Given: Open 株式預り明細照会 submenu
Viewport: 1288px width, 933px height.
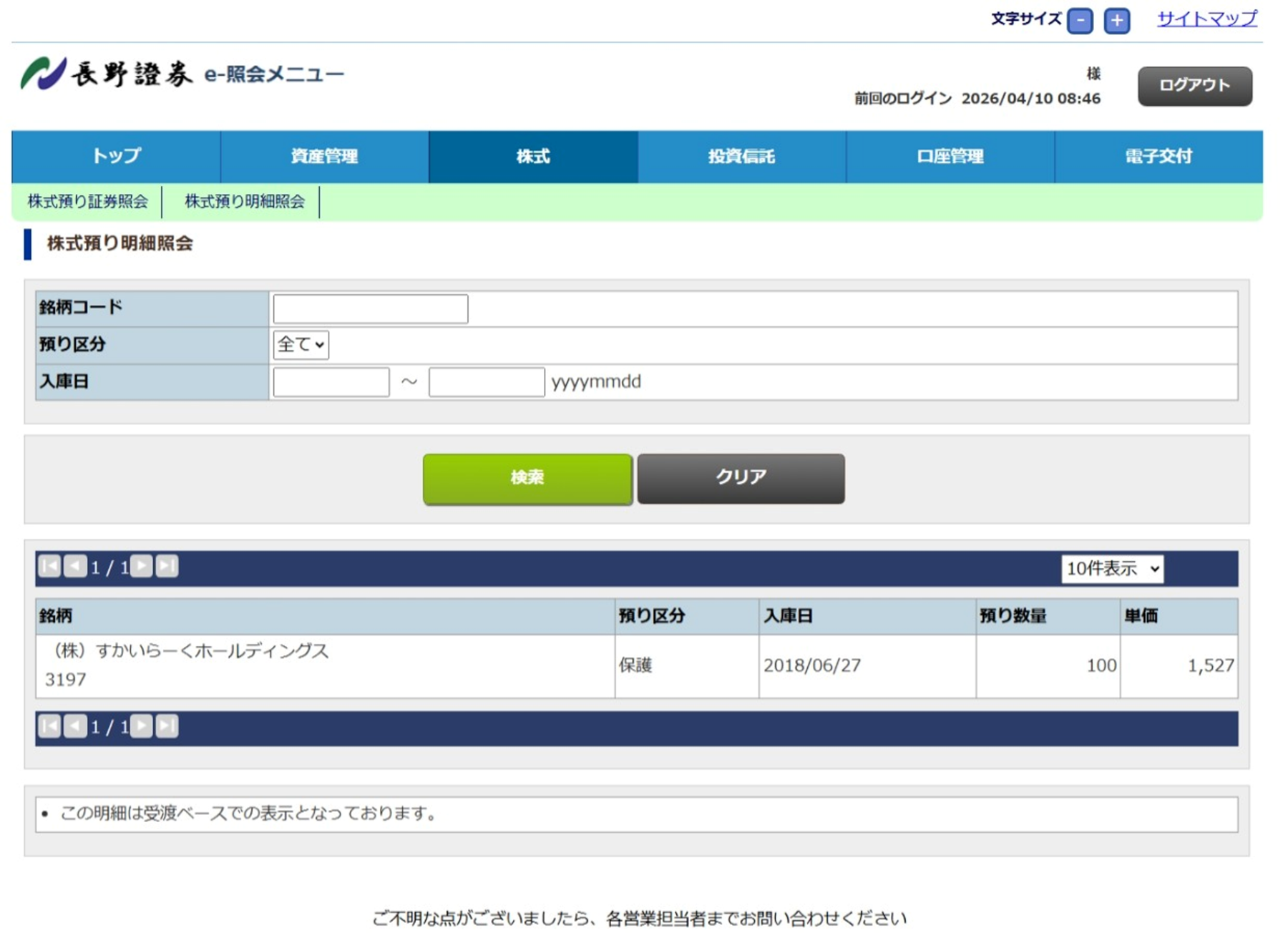Looking at the screenshot, I should pos(245,202).
